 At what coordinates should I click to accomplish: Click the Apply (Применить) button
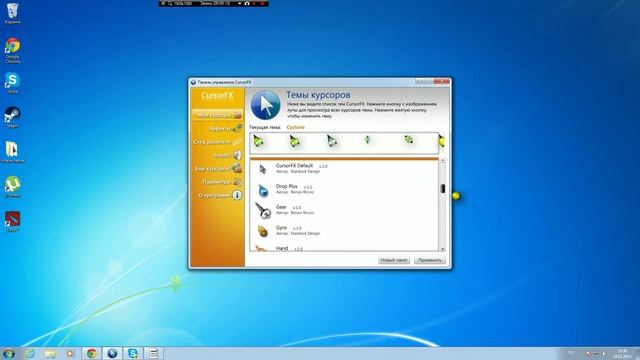coord(430,260)
